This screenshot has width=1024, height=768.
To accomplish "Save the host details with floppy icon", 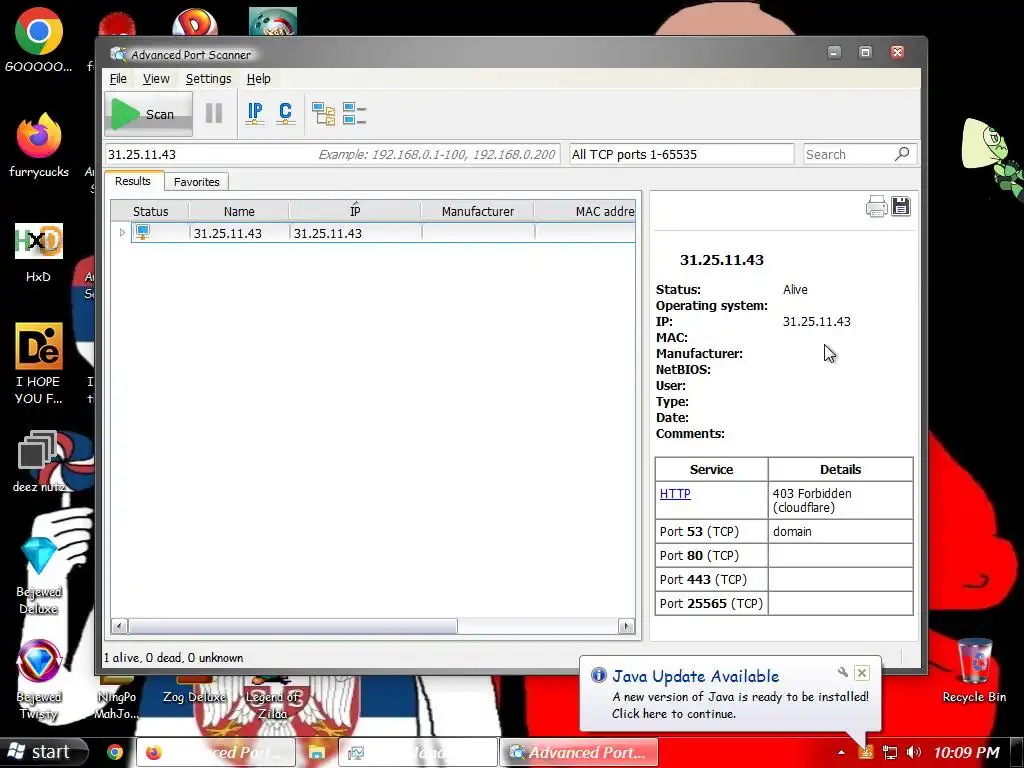I will (x=901, y=206).
